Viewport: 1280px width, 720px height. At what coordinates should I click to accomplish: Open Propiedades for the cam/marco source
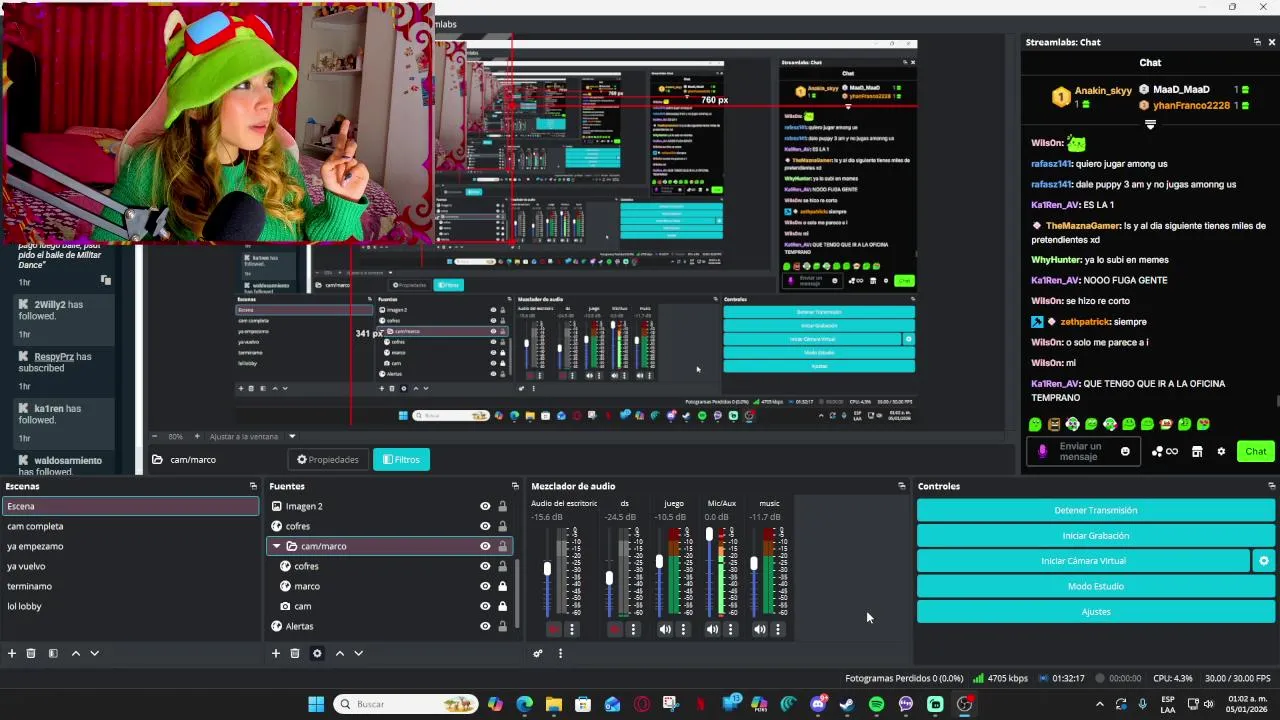coord(328,460)
